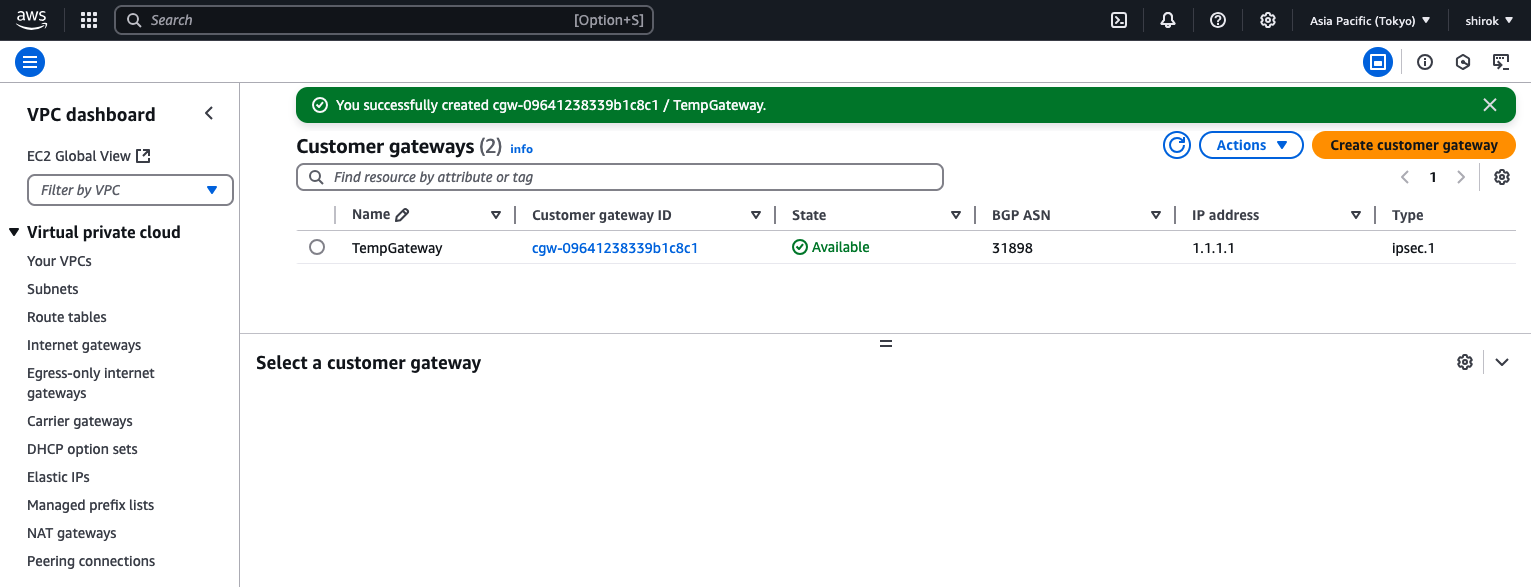Click the top Search bar
Screen dimensions: 1531x587
pos(384,20)
